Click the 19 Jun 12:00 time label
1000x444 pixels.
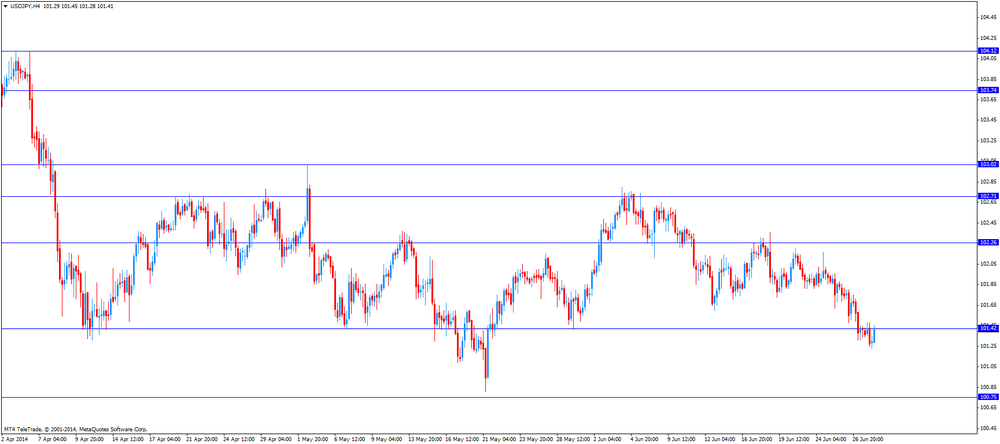pos(795,440)
